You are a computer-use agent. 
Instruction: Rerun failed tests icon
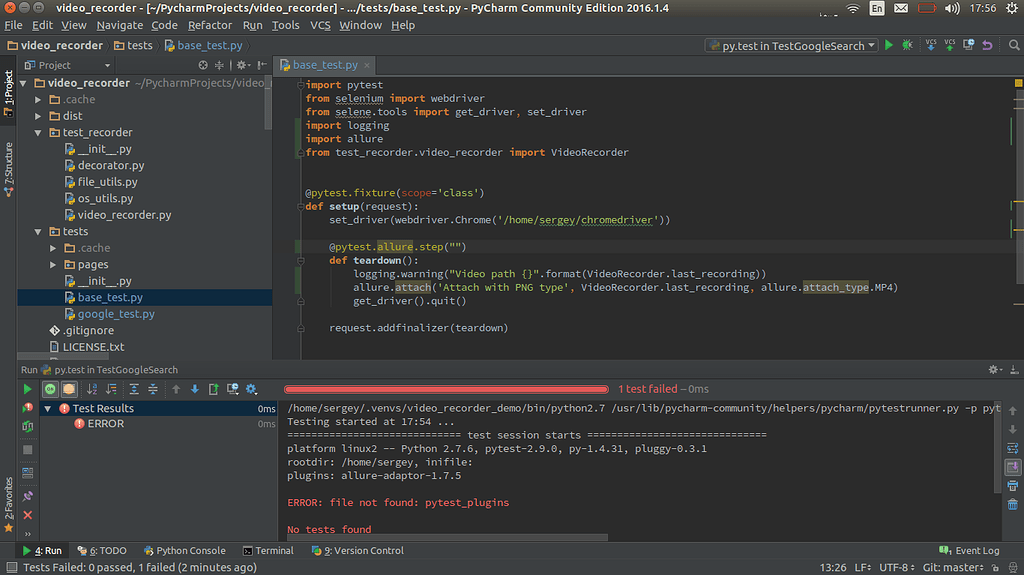(x=27, y=408)
